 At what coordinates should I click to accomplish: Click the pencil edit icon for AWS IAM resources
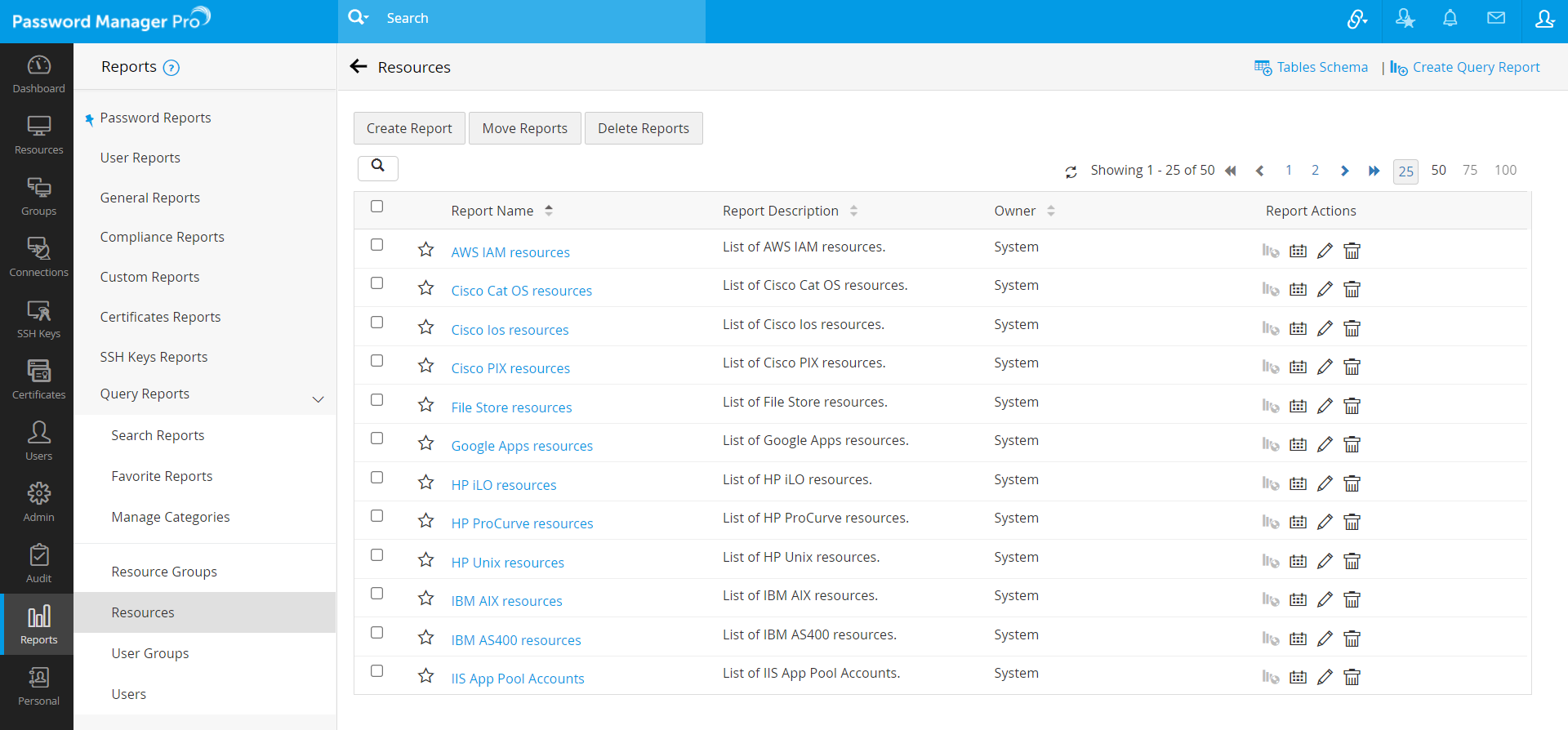1325,251
